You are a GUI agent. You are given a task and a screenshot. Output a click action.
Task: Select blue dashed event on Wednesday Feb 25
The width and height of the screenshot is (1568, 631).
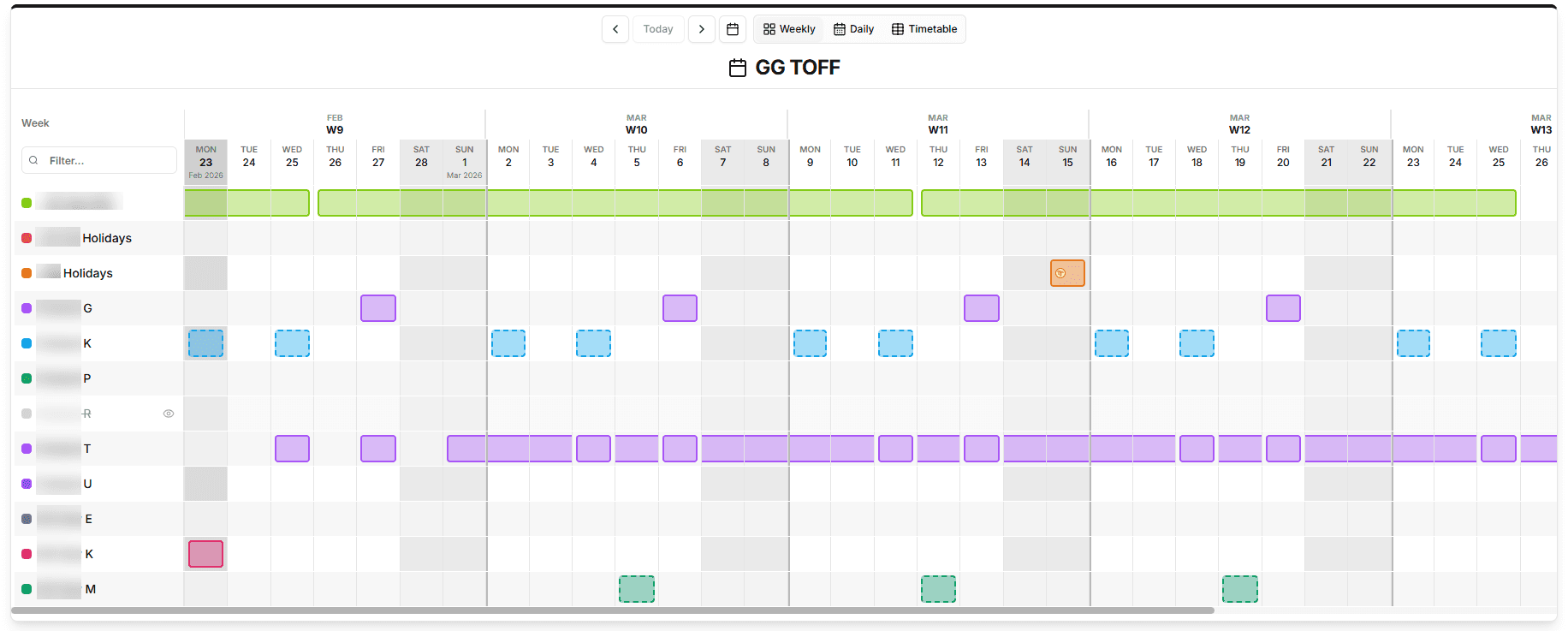coord(292,343)
